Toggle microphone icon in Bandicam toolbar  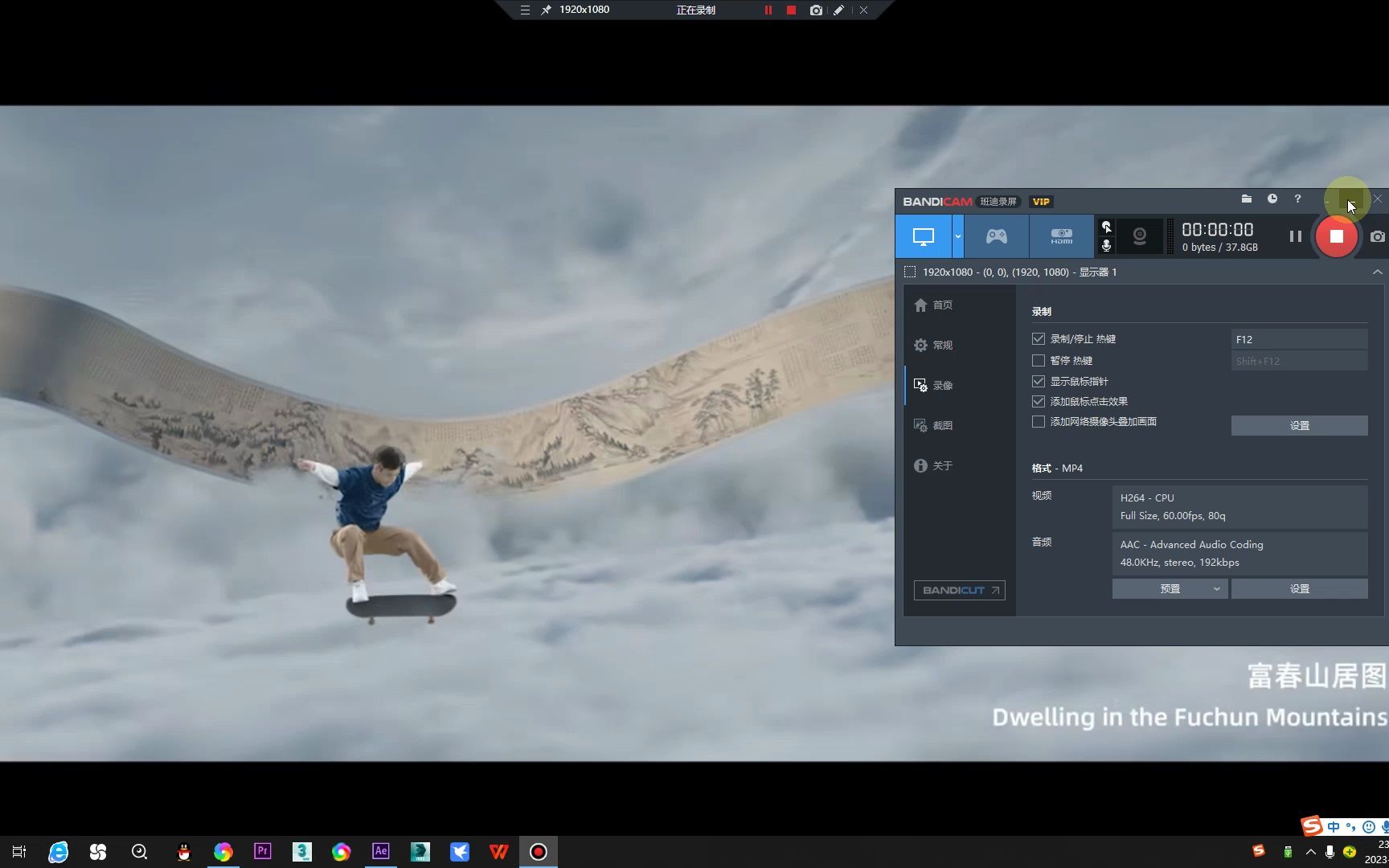tap(1106, 245)
